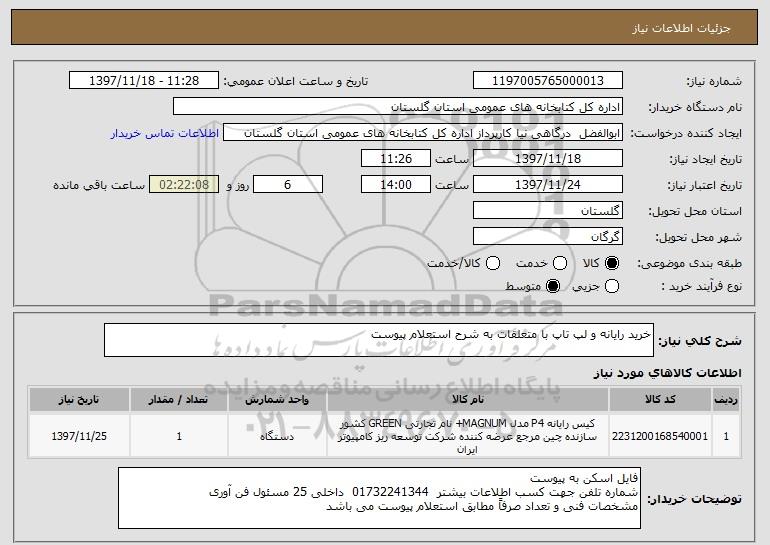Click the validity time field showing 14:00
Image resolution: width=770 pixels, height=545 pixels.
394,185
